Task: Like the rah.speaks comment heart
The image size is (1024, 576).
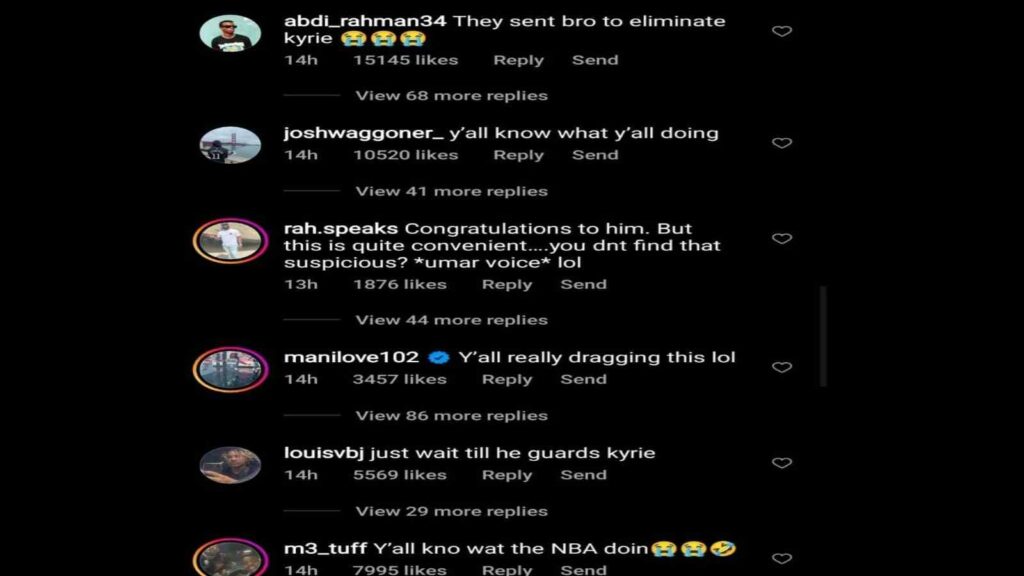Action: coord(782,238)
